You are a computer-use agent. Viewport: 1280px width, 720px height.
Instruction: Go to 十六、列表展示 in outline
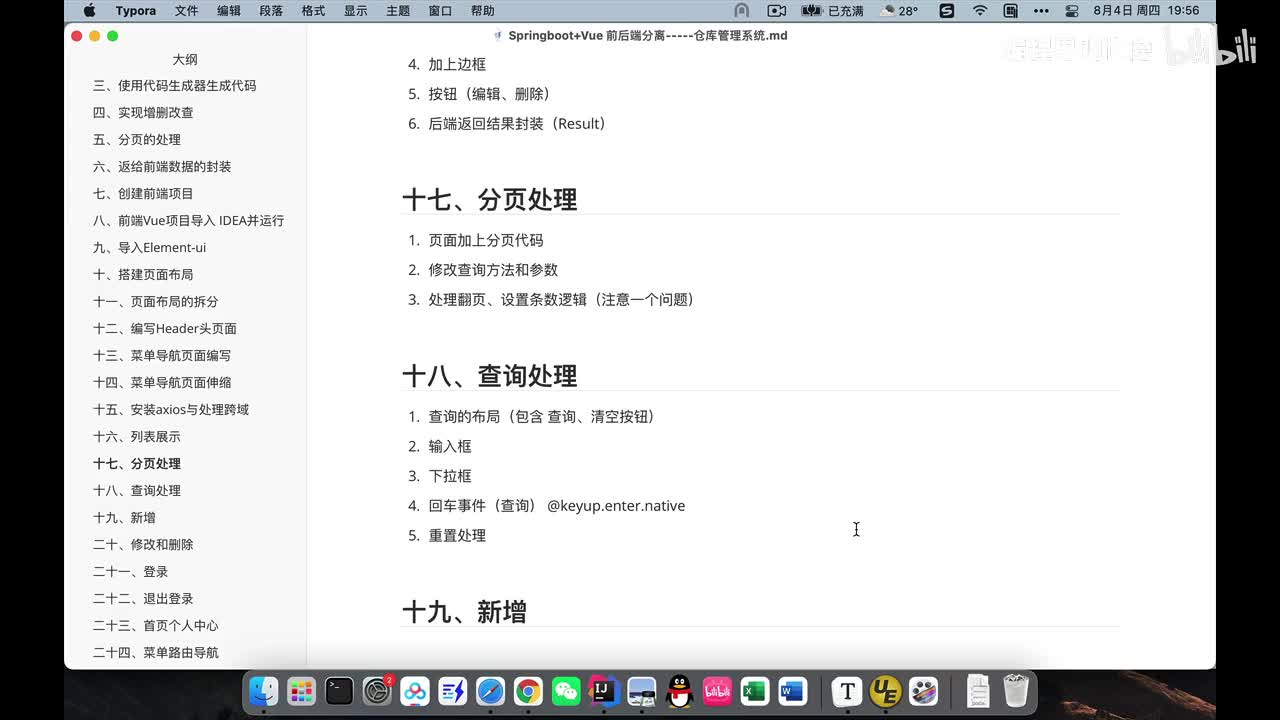[x=137, y=437]
